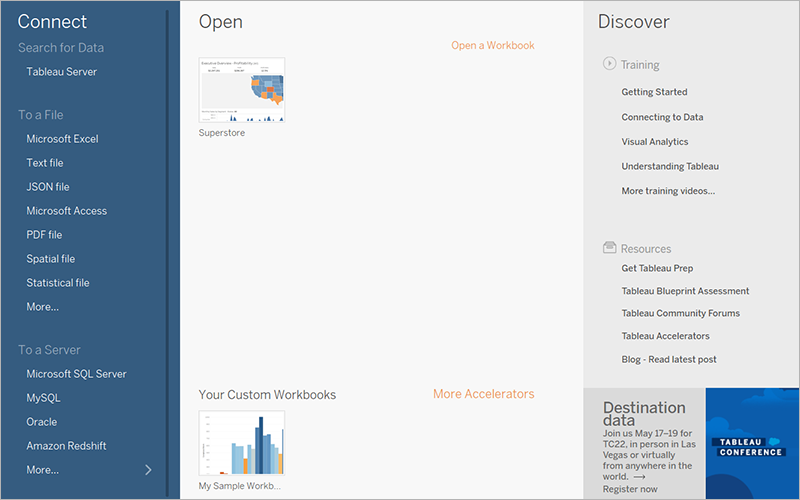Click the Your Custom Workbooks heading
The image size is (800, 500).
click(x=267, y=394)
